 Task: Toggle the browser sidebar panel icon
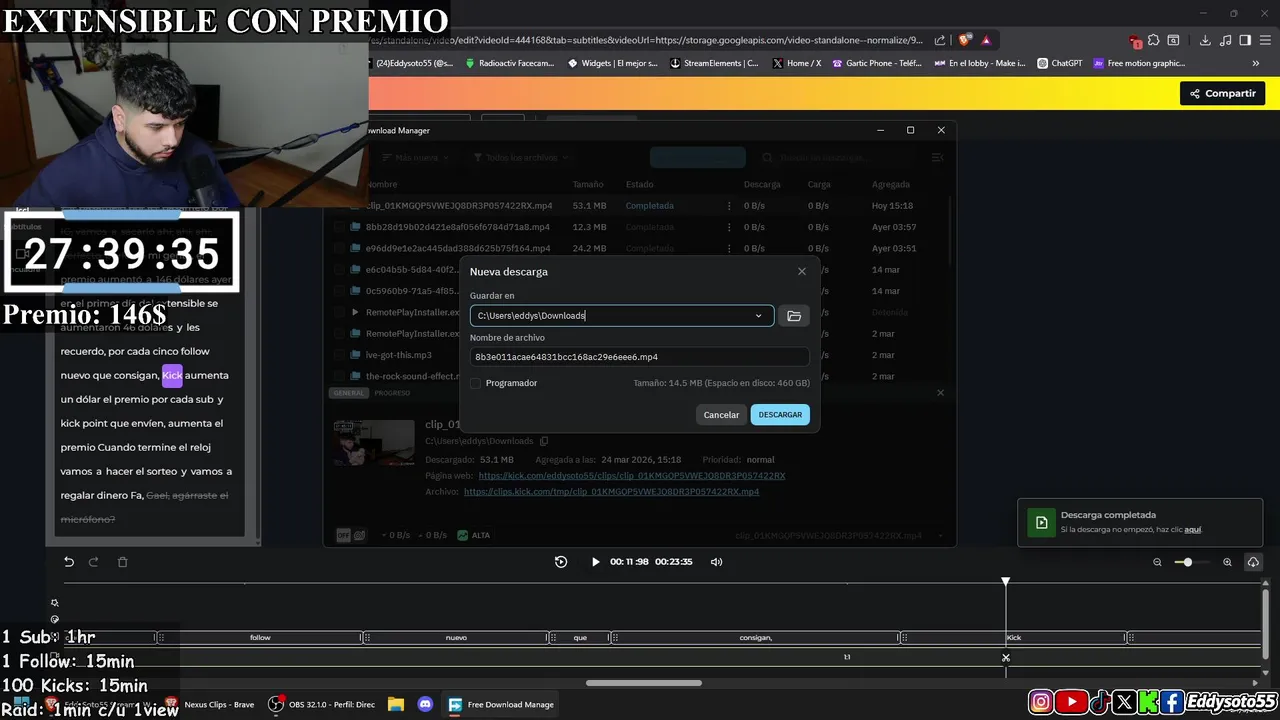coord(1245,40)
